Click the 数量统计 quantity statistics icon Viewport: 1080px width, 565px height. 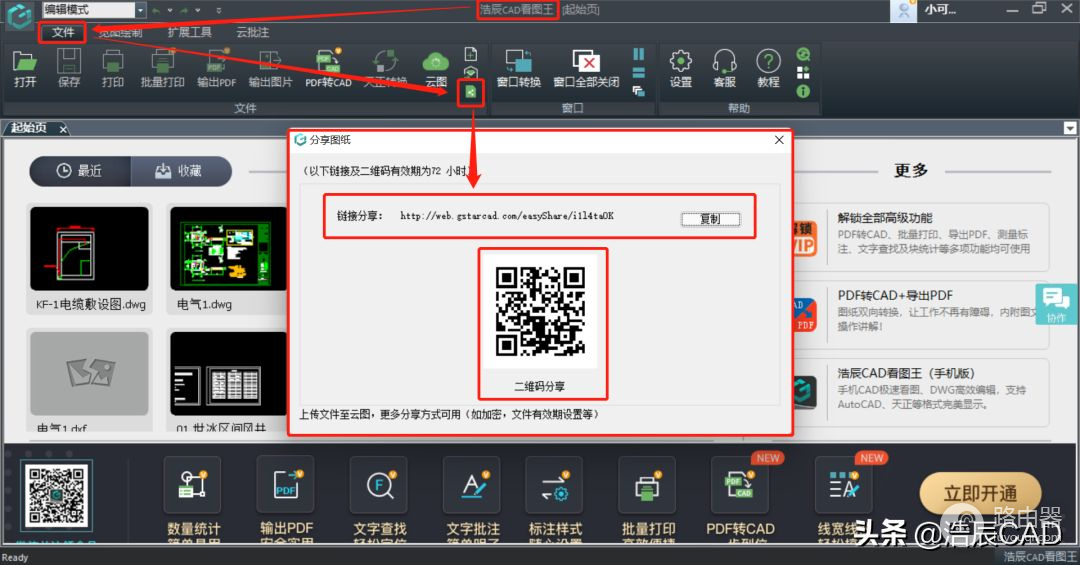[193, 485]
